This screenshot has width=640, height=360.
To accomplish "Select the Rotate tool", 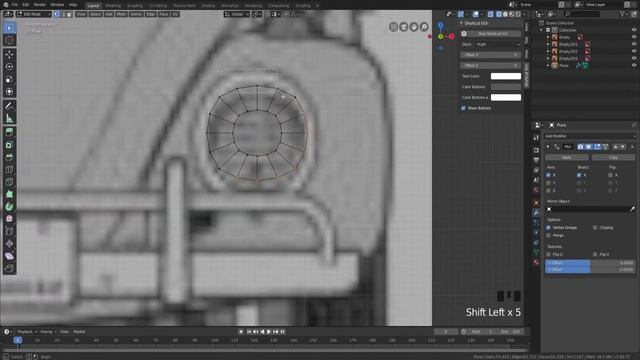I will coord(9,67).
